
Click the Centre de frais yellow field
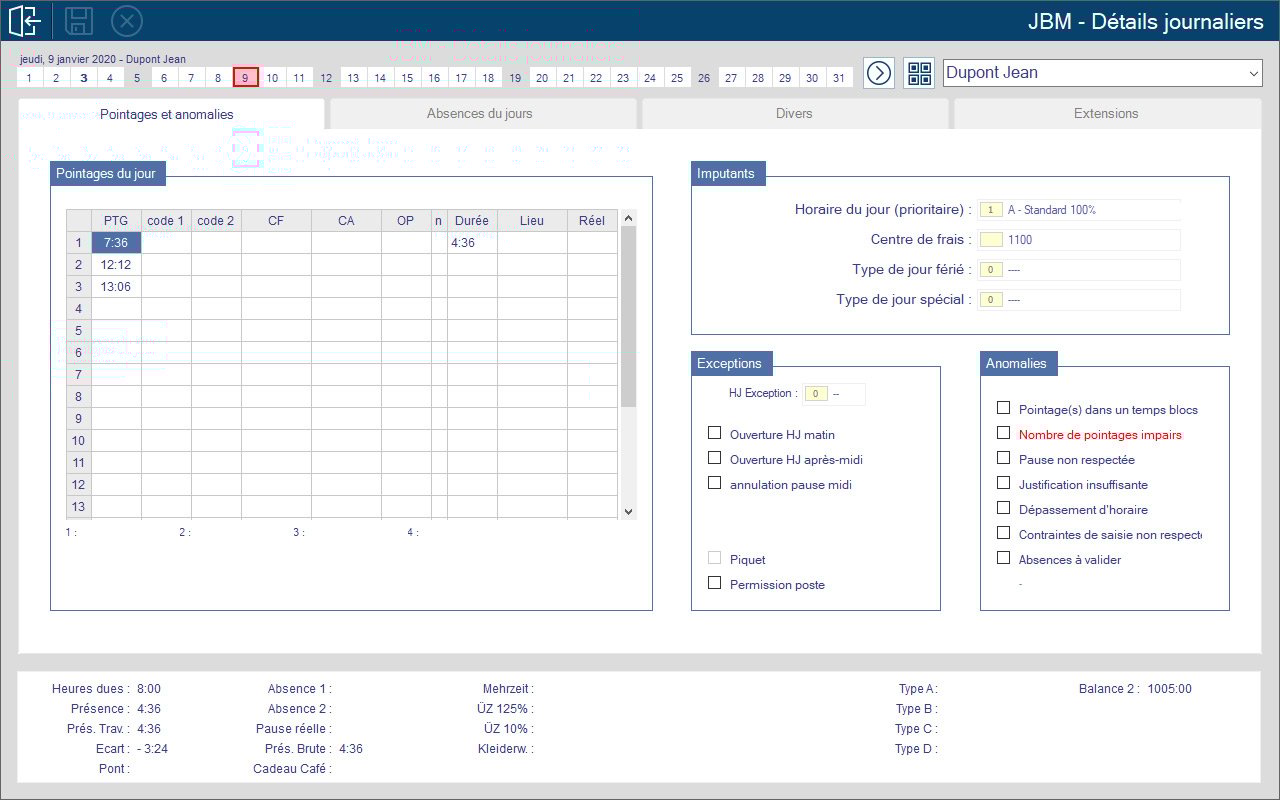coord(991,240)
